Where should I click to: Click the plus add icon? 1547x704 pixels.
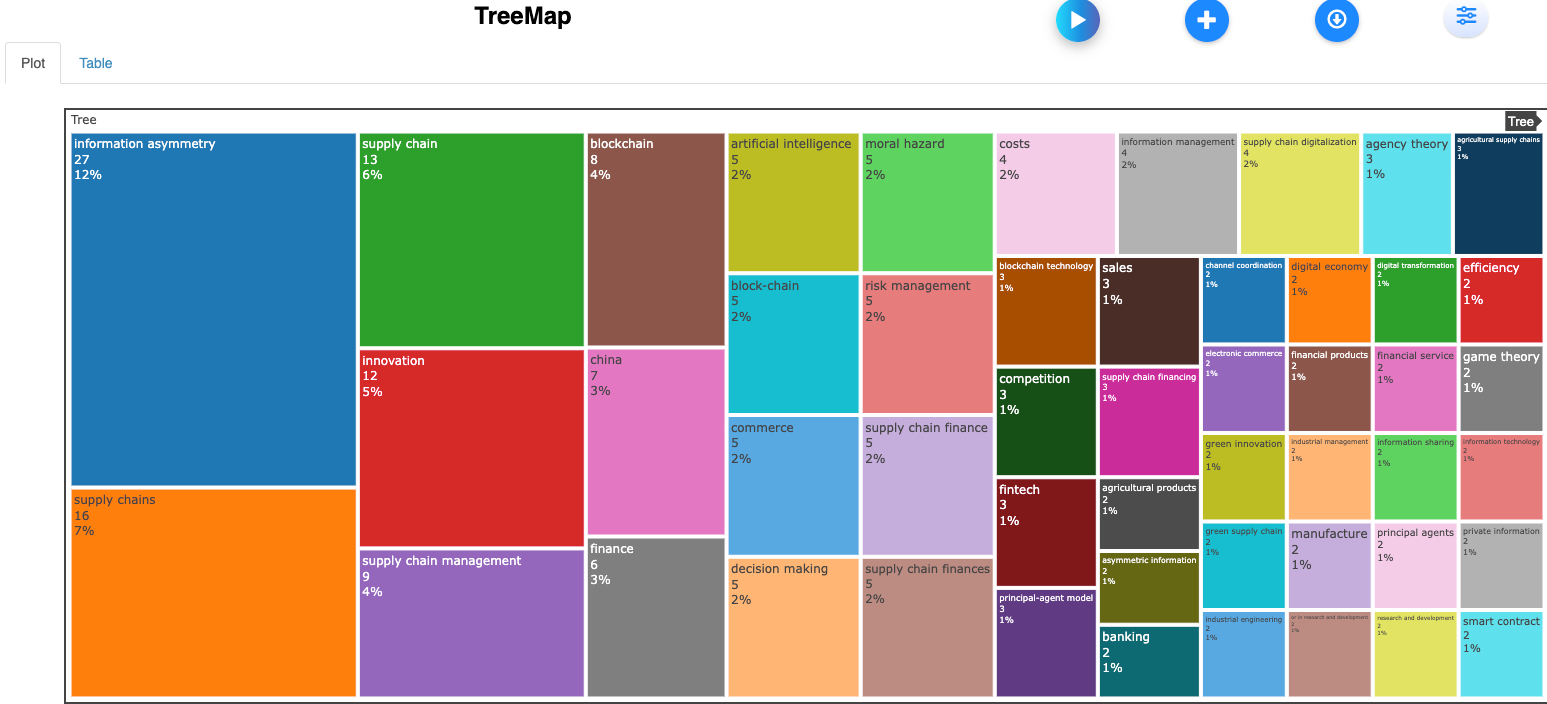pyautogui.click(x=1206, y=20)
